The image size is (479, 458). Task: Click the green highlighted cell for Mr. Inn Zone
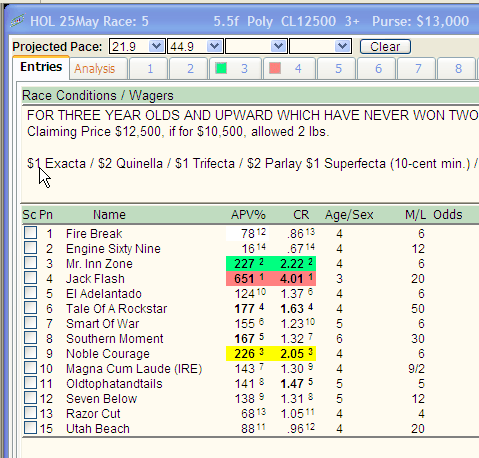271,263
